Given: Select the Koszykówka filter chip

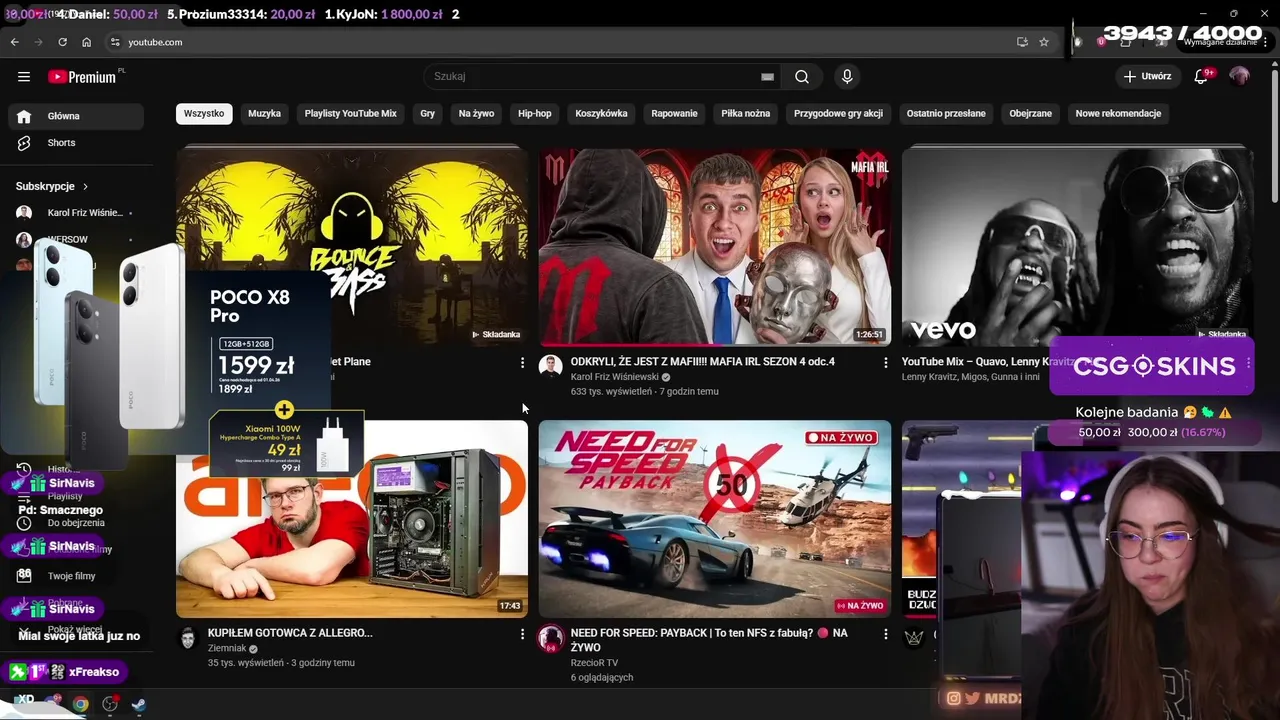Looking at the screenshot, I should pos(601,114).
